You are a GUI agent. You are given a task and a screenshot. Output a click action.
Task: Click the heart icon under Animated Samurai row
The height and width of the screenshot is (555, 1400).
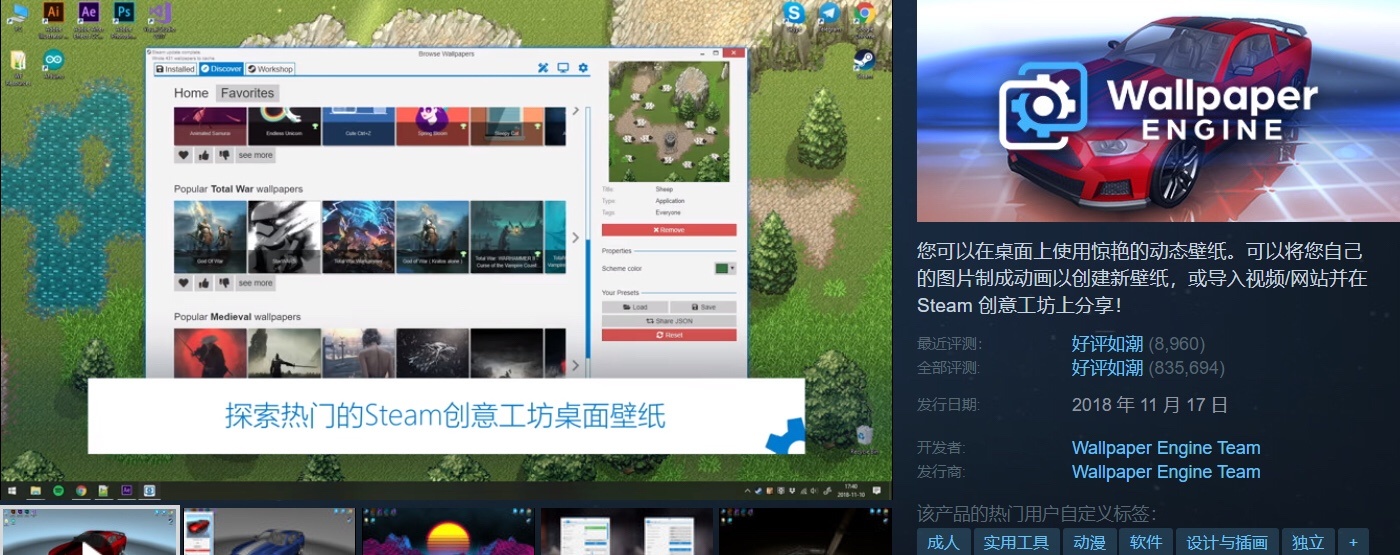(x=183, y=155)
